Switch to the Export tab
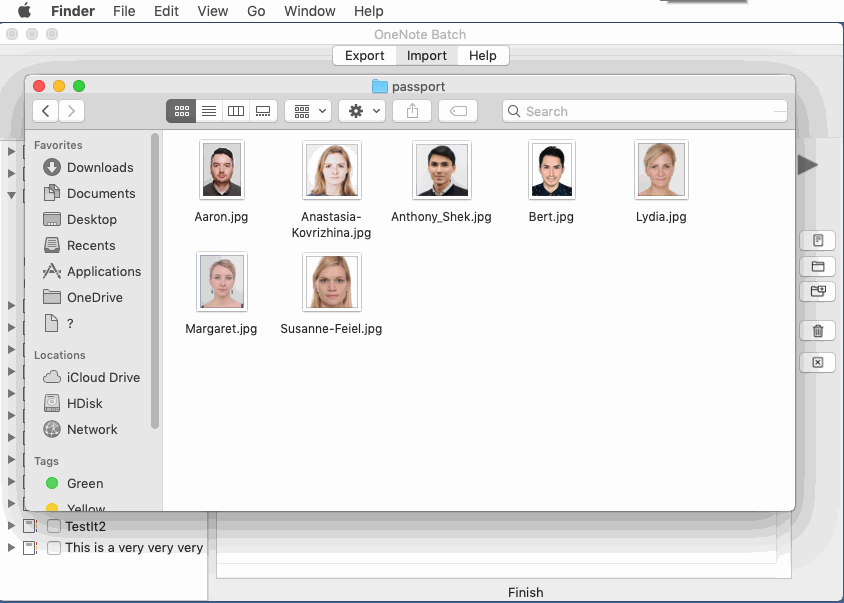The width and height of the screenshot is (844, 603). coord(364,55)
